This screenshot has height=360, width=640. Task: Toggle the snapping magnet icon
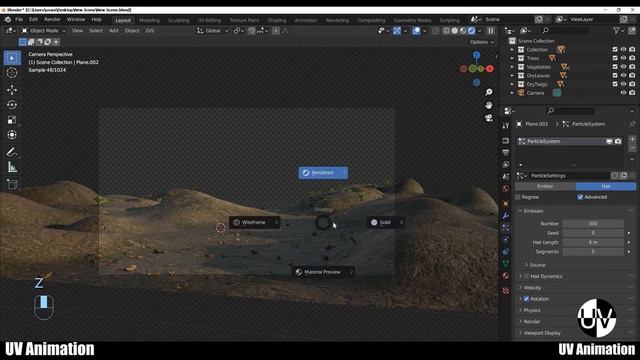[x=251, y=31]
